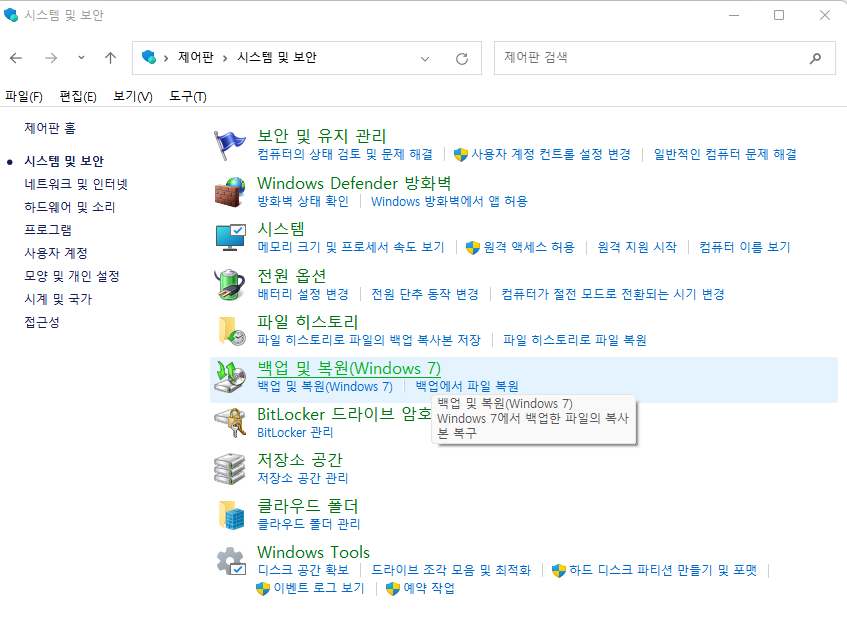The image size is (847, 628).
Task: Open the recent pages dropdown beside the forward arrow
Action: pyautogui.click(x=82, y=58)
